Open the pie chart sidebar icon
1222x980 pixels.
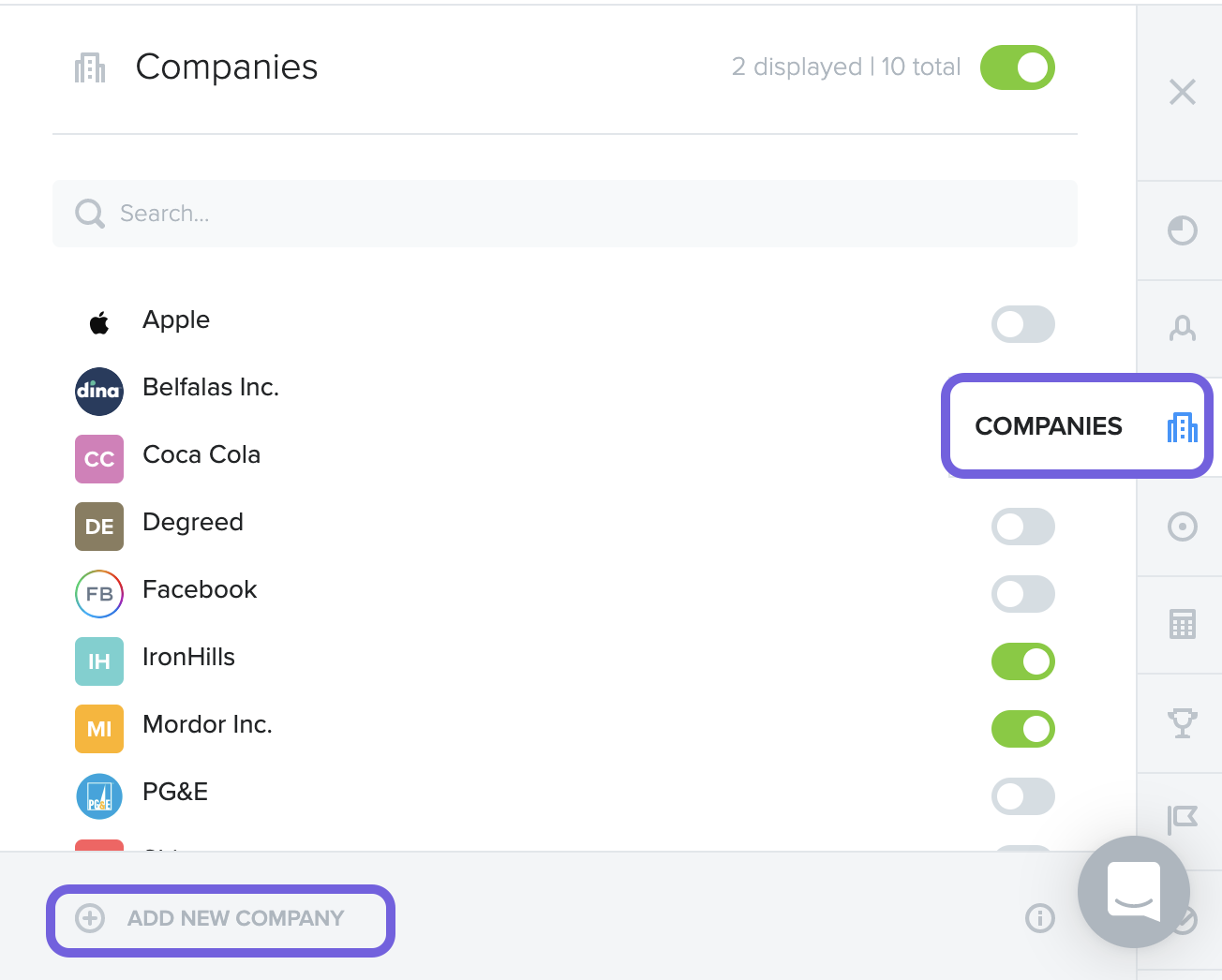1182,230
